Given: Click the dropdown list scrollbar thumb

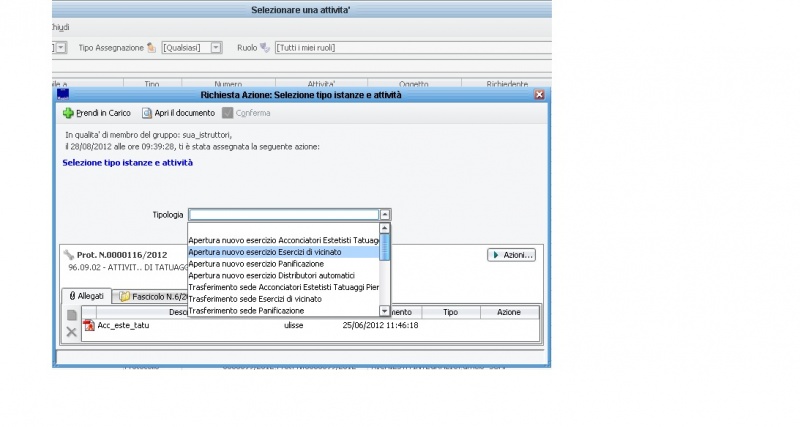Looking at the screenshot, I should click(x=385, y=247).
